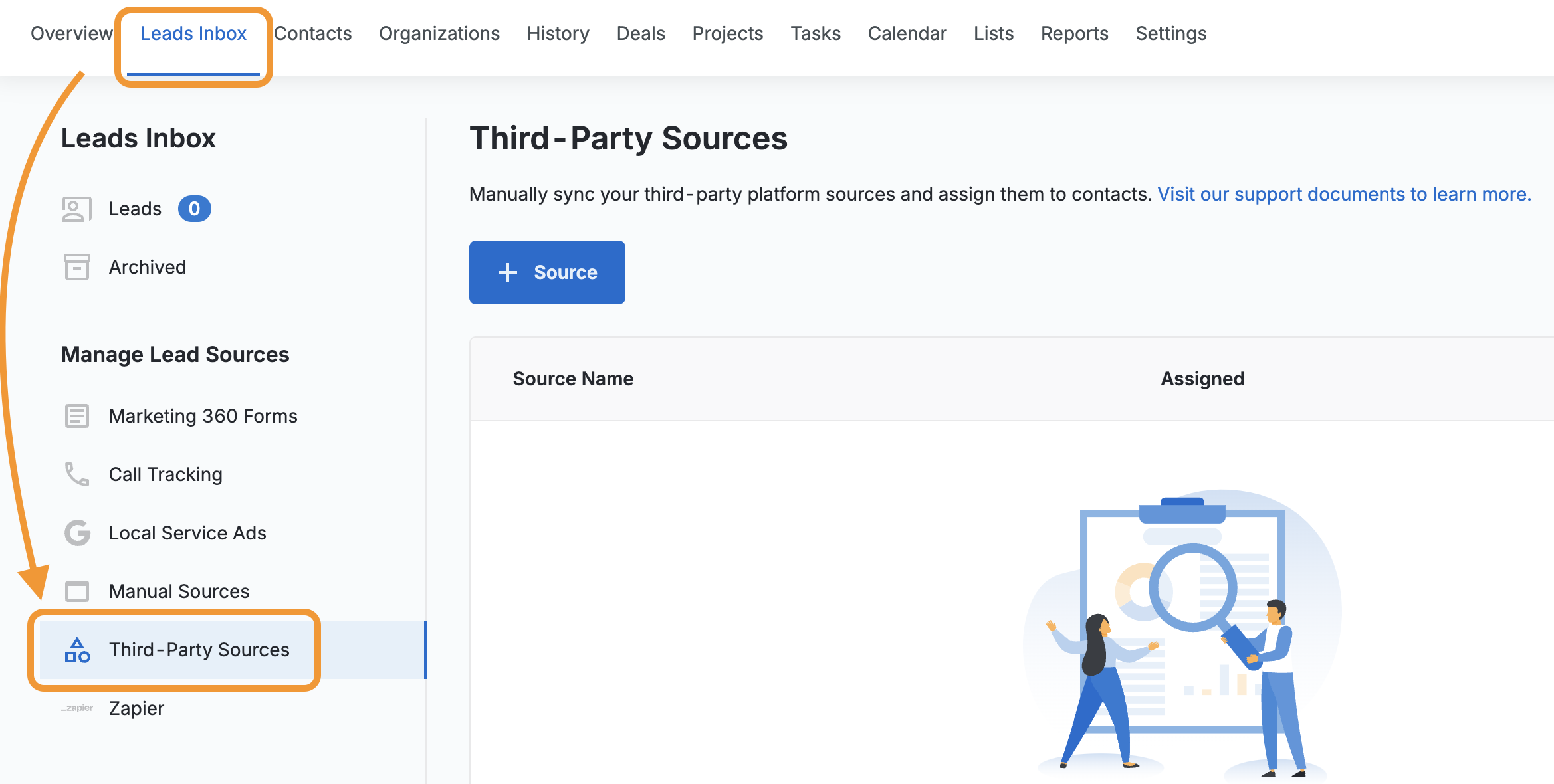Click the Call Tracking phone icon

[x=76, y=474]
